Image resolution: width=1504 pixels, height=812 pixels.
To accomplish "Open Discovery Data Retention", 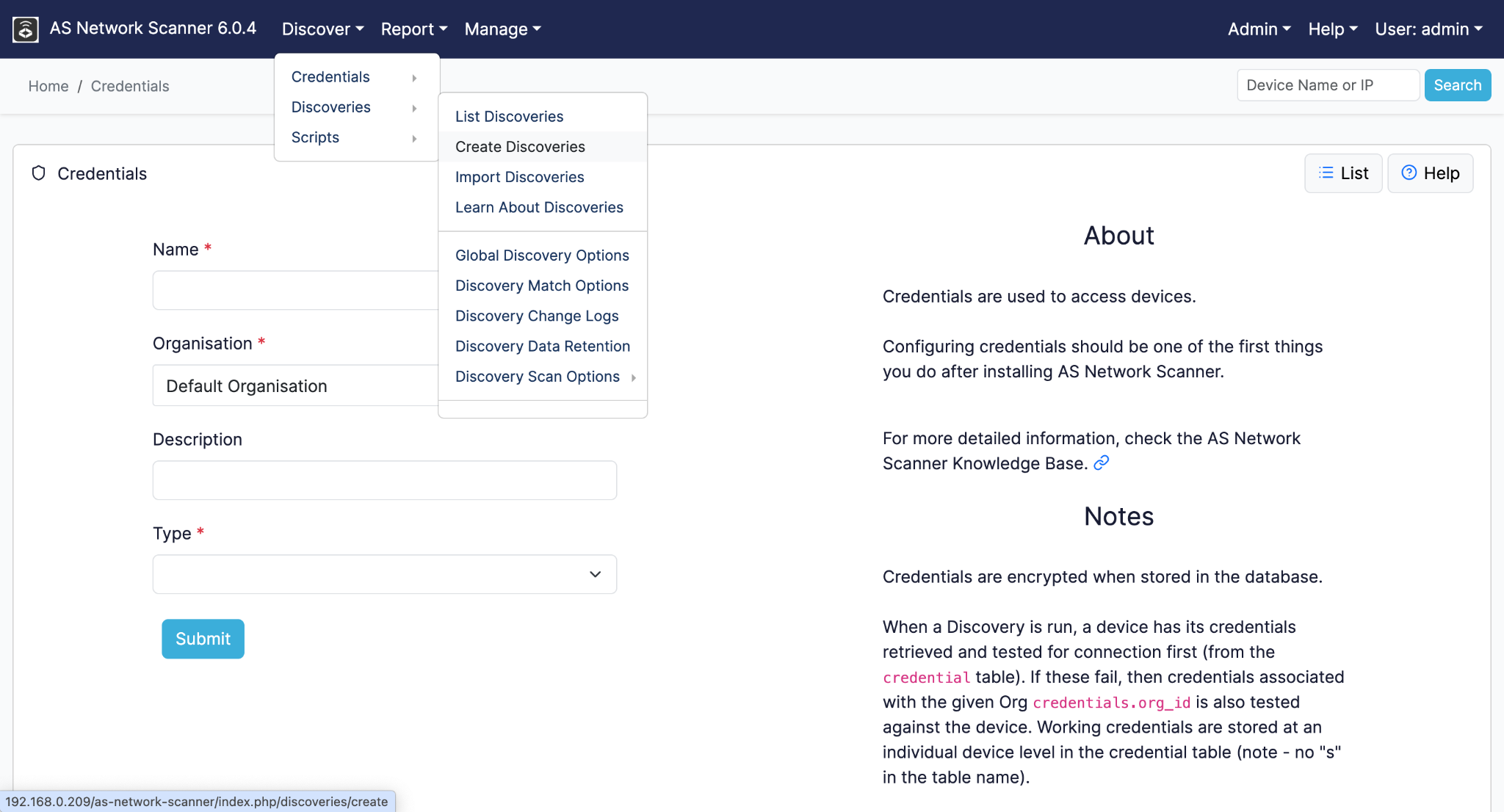I will [x=543, y=346].
